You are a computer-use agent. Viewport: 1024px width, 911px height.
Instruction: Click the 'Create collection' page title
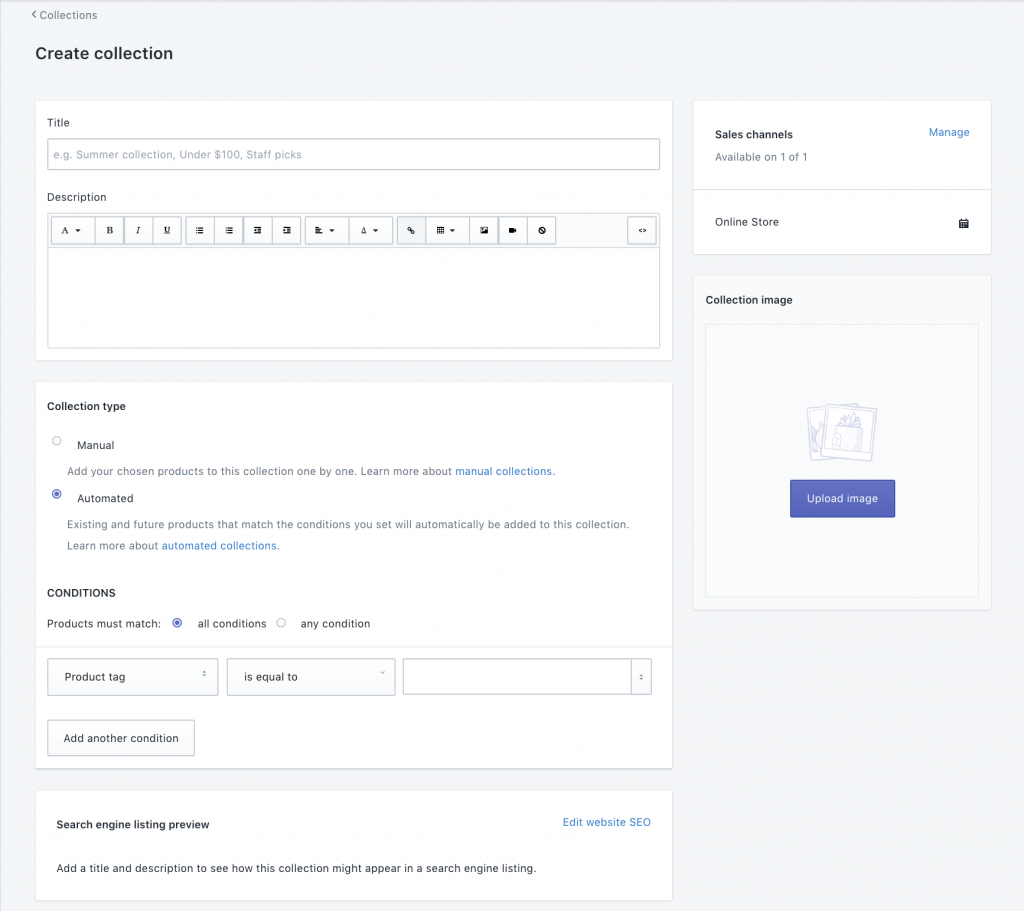click(x=104, y=54)
